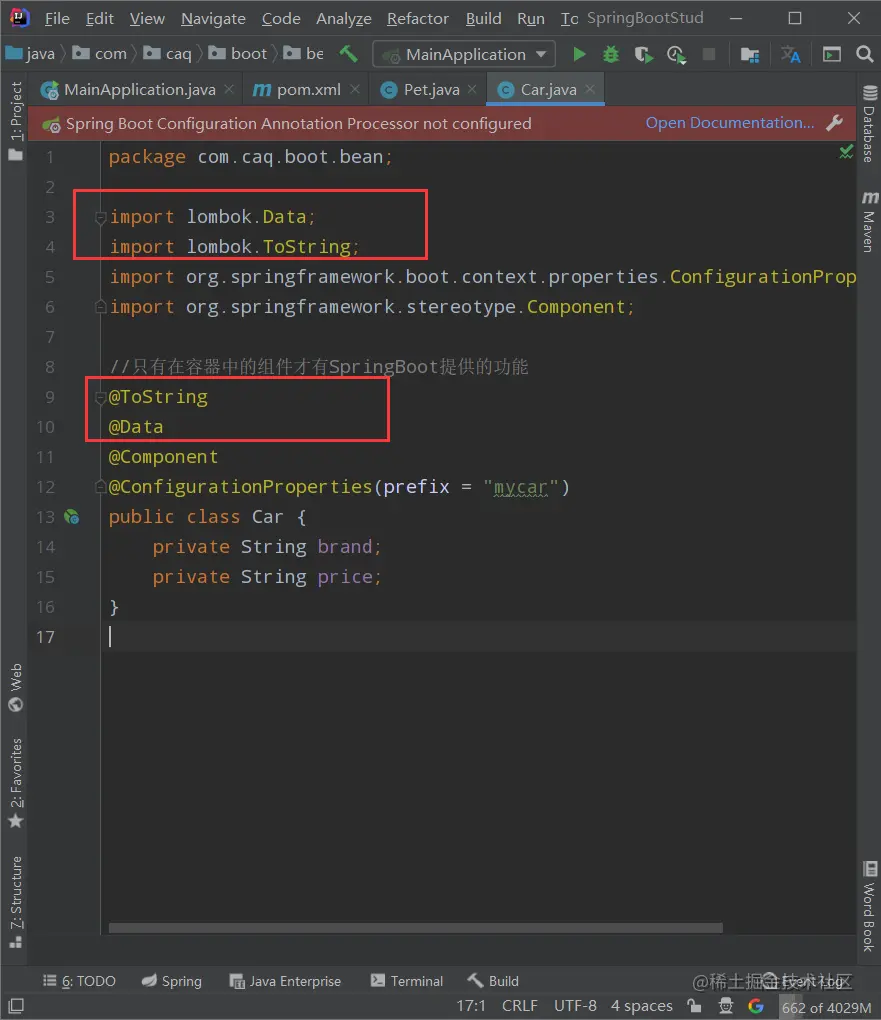Click the Build project hammer icon
881x1020 pixels.
click(349, 54)
